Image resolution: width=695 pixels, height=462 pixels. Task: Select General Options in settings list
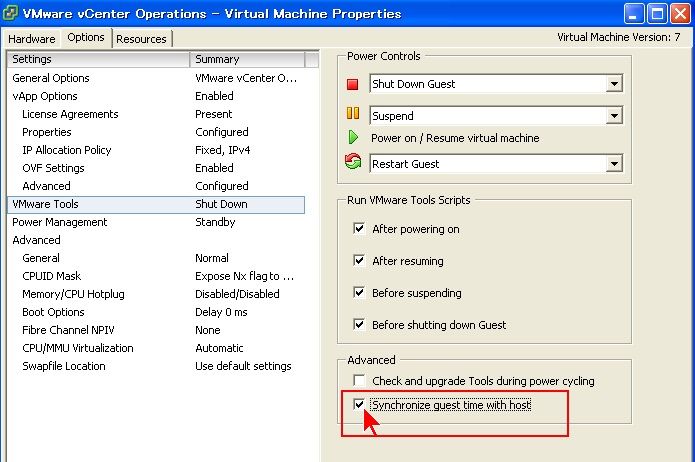tap(156, 78)
